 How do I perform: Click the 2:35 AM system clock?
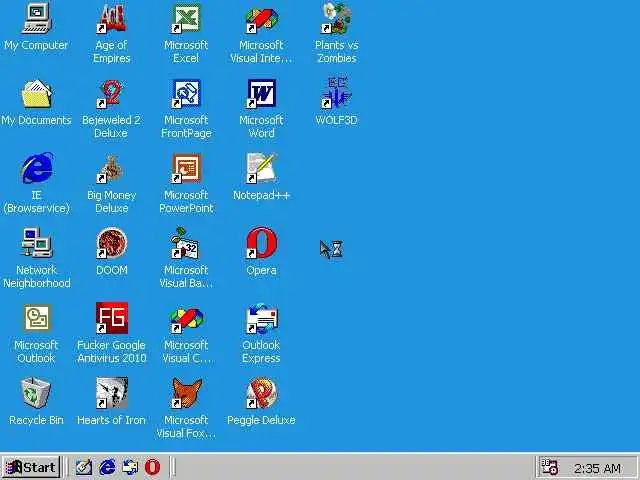pos(598,468)
